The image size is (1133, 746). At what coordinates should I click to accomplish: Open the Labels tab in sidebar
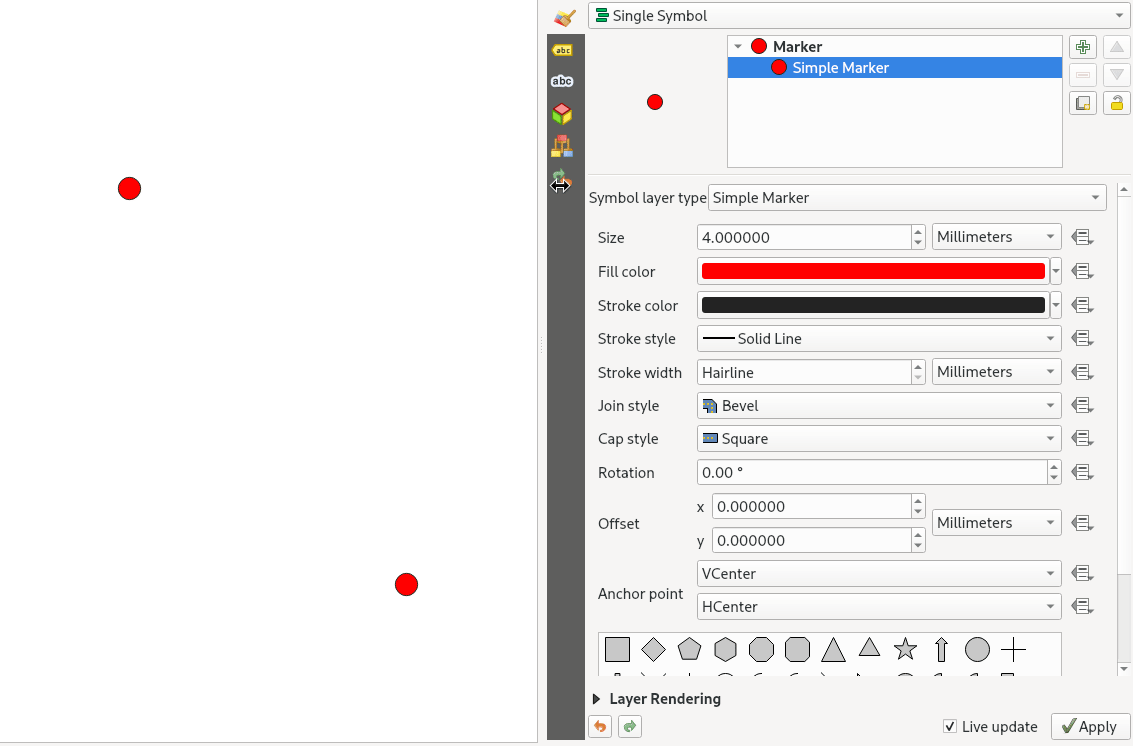562,50
